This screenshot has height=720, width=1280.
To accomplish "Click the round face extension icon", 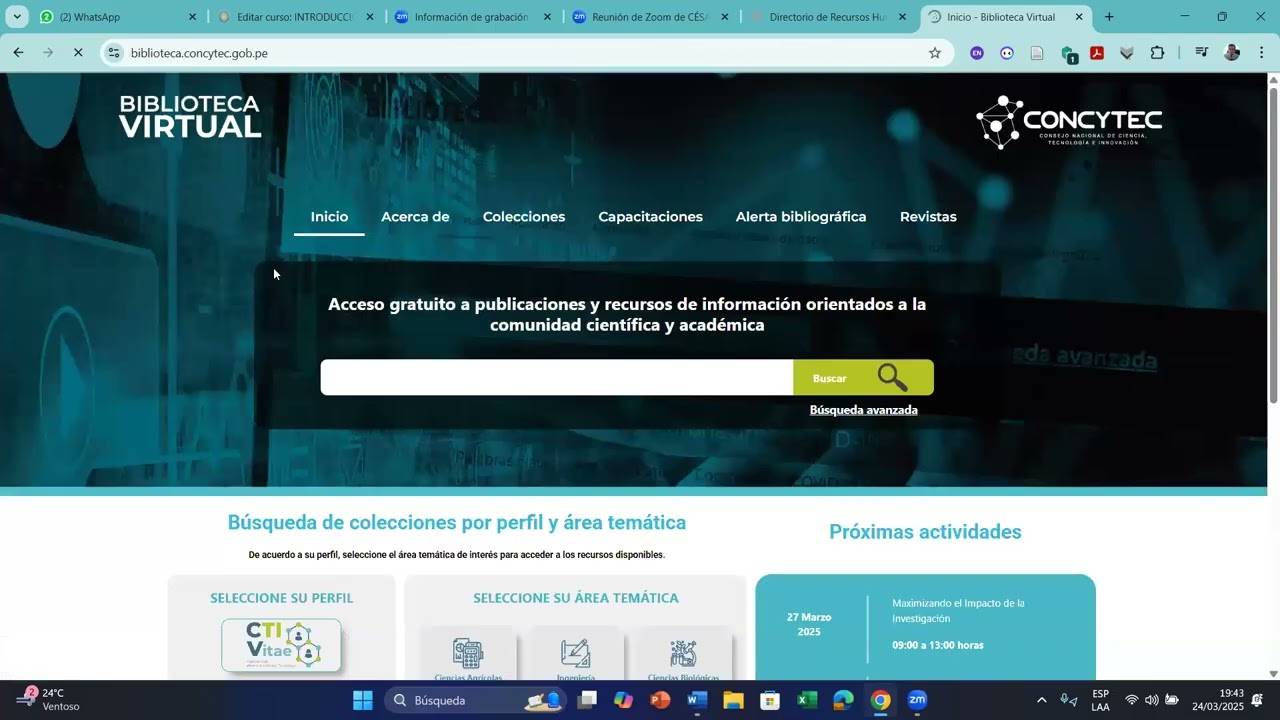I will pyautogui.click(x=1007, y=53).
